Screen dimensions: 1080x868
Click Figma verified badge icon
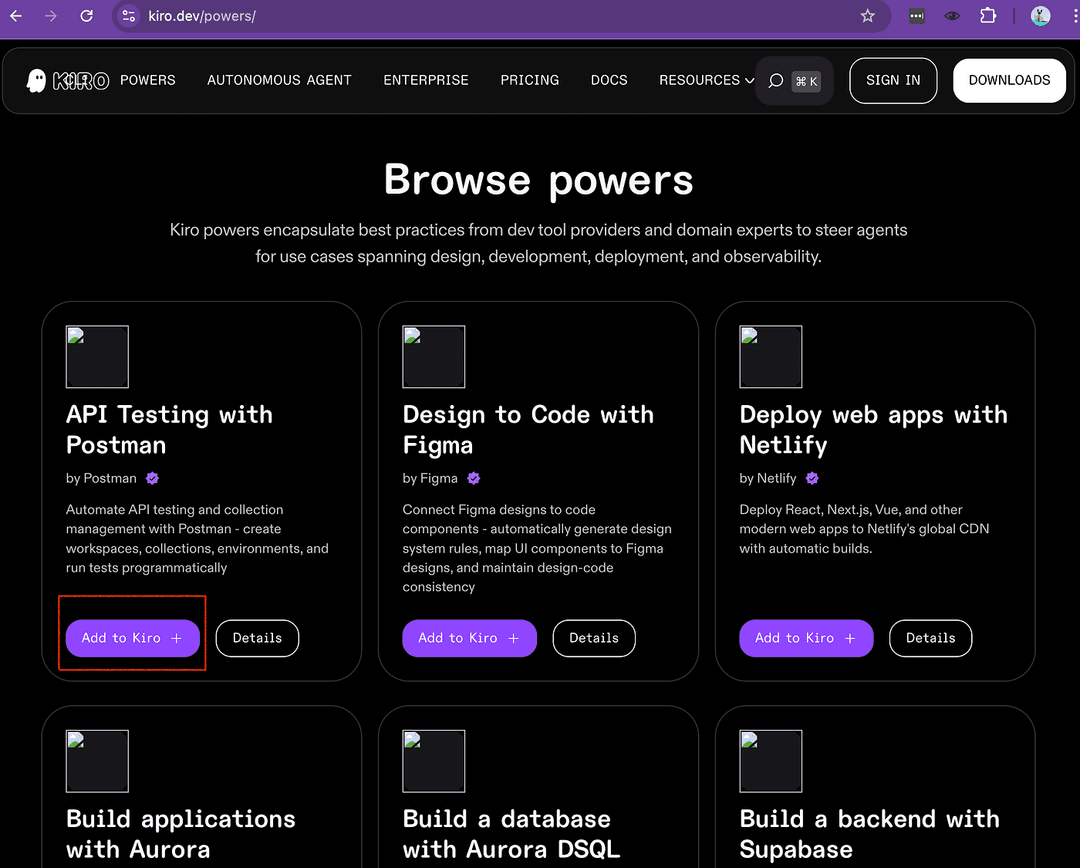pyautogui.click(x=473, y=478)
